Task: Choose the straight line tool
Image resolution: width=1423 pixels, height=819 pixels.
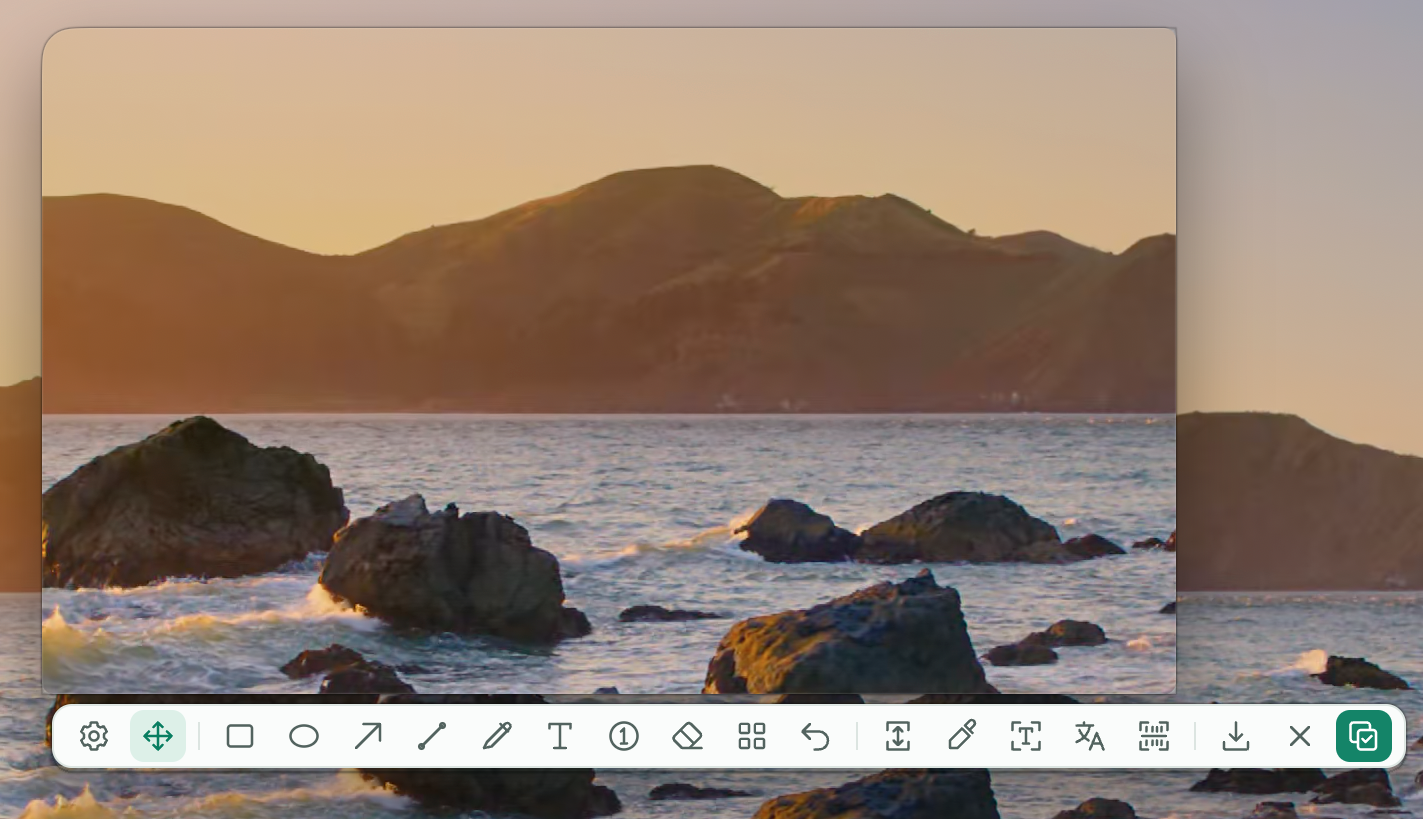Action: point(432,737)
